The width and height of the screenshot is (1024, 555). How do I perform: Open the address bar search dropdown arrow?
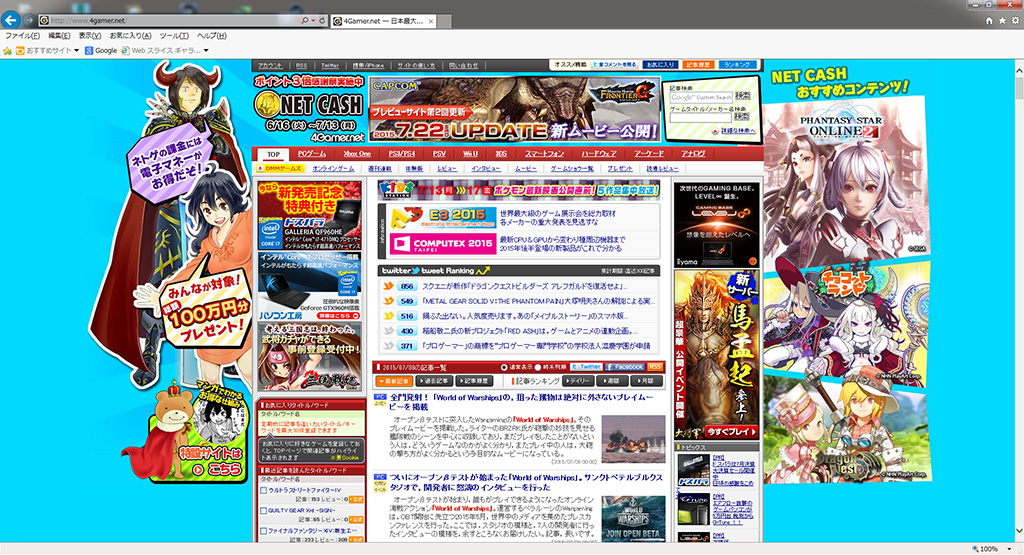pyautogui.click(x=313, y=21)
